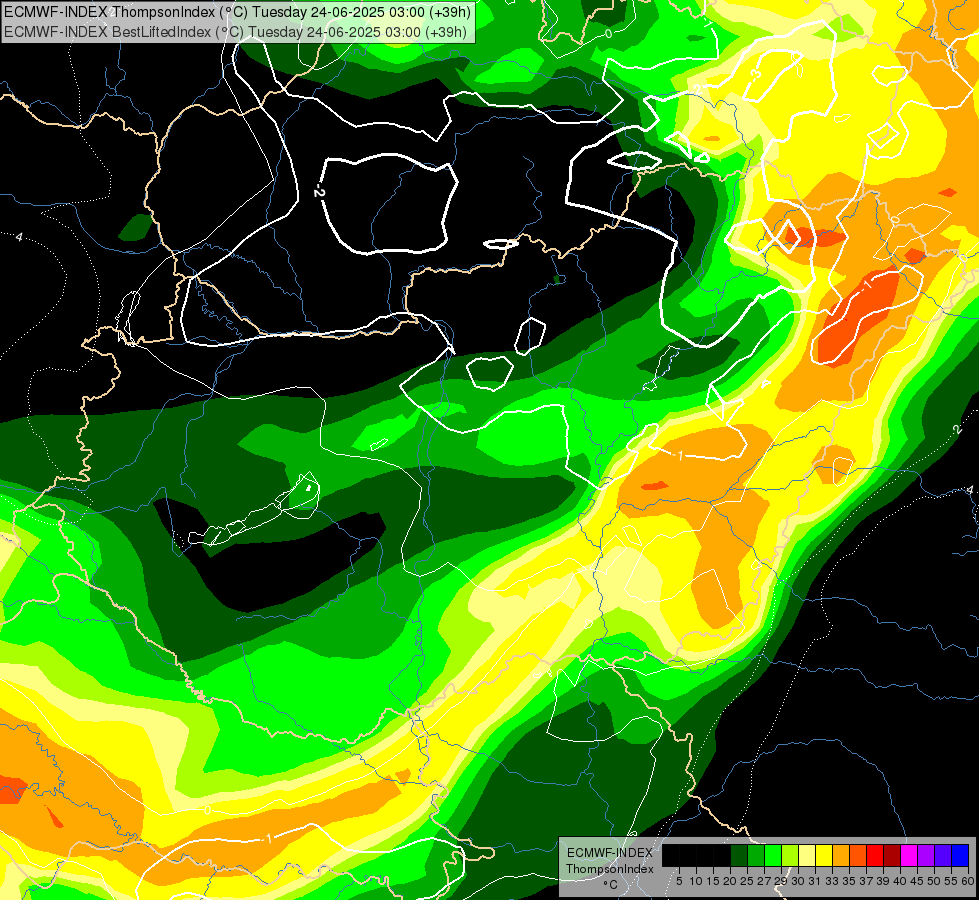This screenshot has height=900, width=979.
Task: Click the -2 contour label on map
Action: pyautogui.click(x=319, y=189)
